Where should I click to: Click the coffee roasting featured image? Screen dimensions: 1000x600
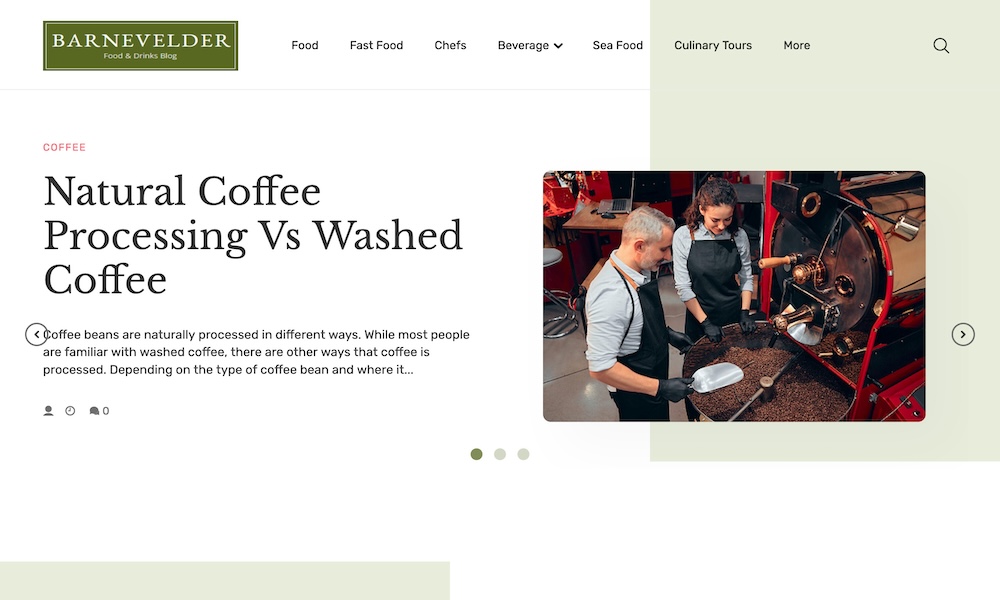click(x=734, y=296)
